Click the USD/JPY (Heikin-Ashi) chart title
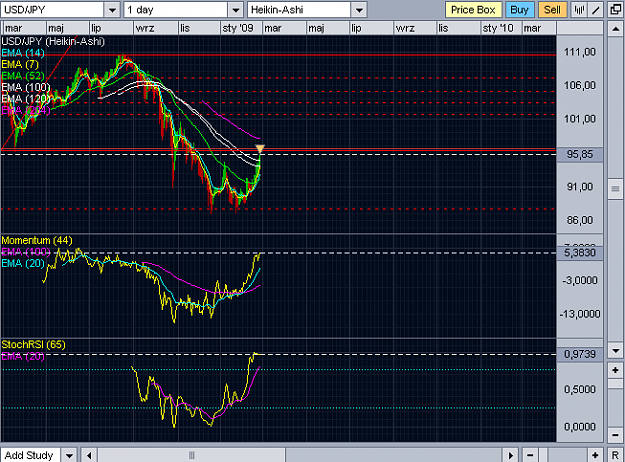This screenshot has width=625, height=462. pyautogui.click(x=53, y=41)
